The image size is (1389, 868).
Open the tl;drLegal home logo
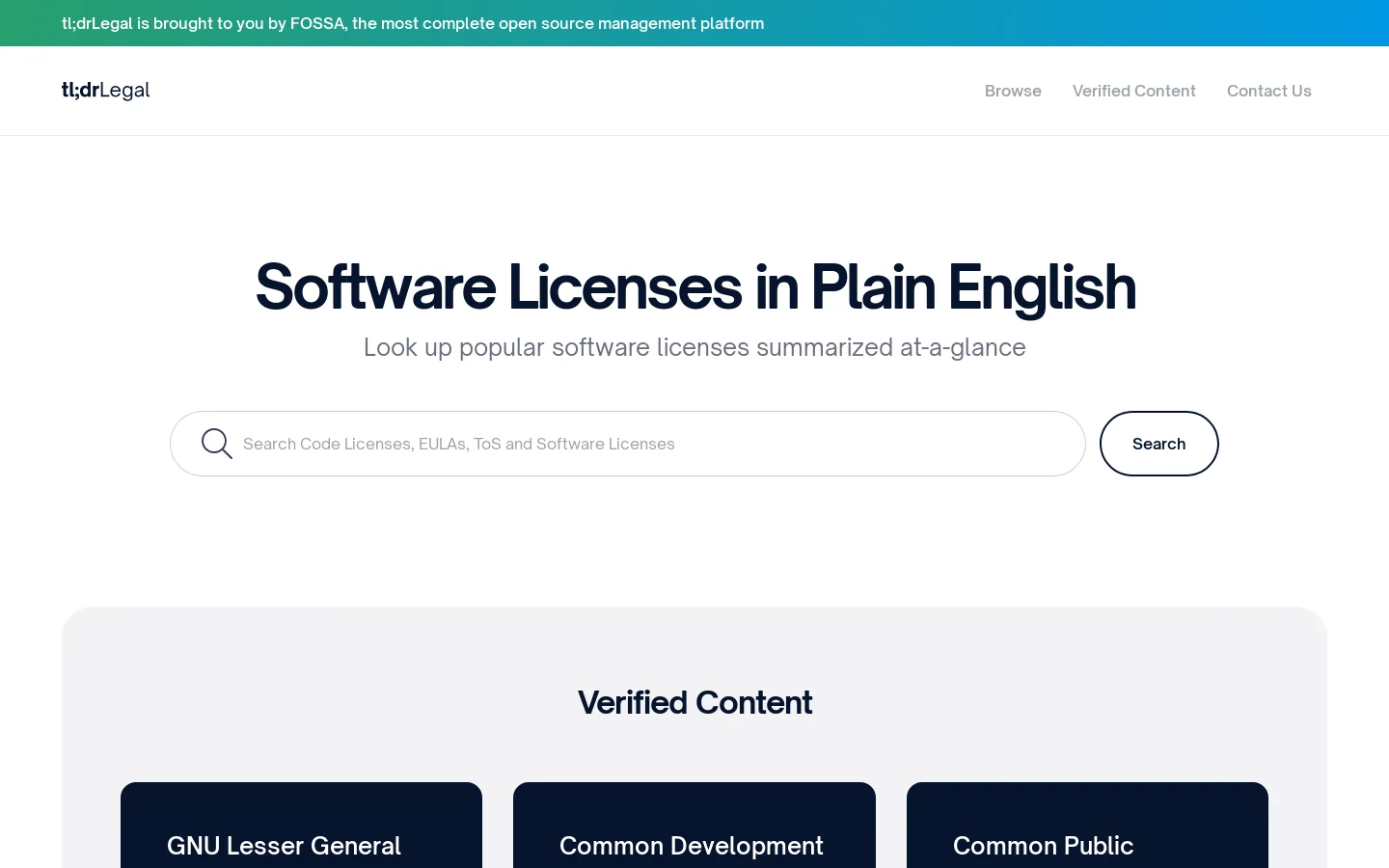(x=106, y=91)
